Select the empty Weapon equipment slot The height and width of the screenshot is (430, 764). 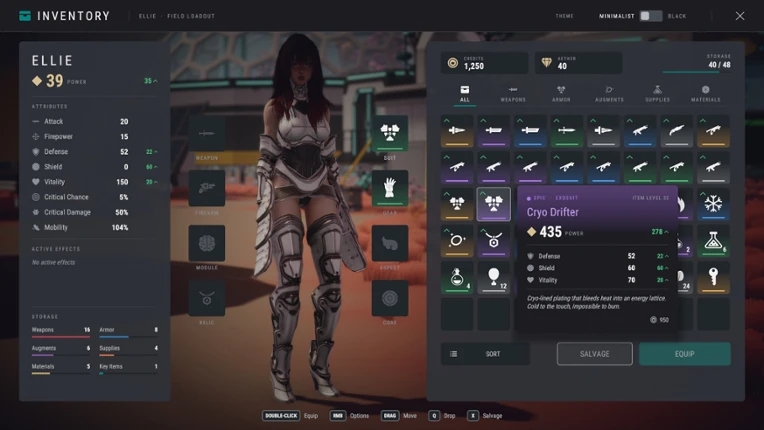pyautogui.click(x=207, y=133)
